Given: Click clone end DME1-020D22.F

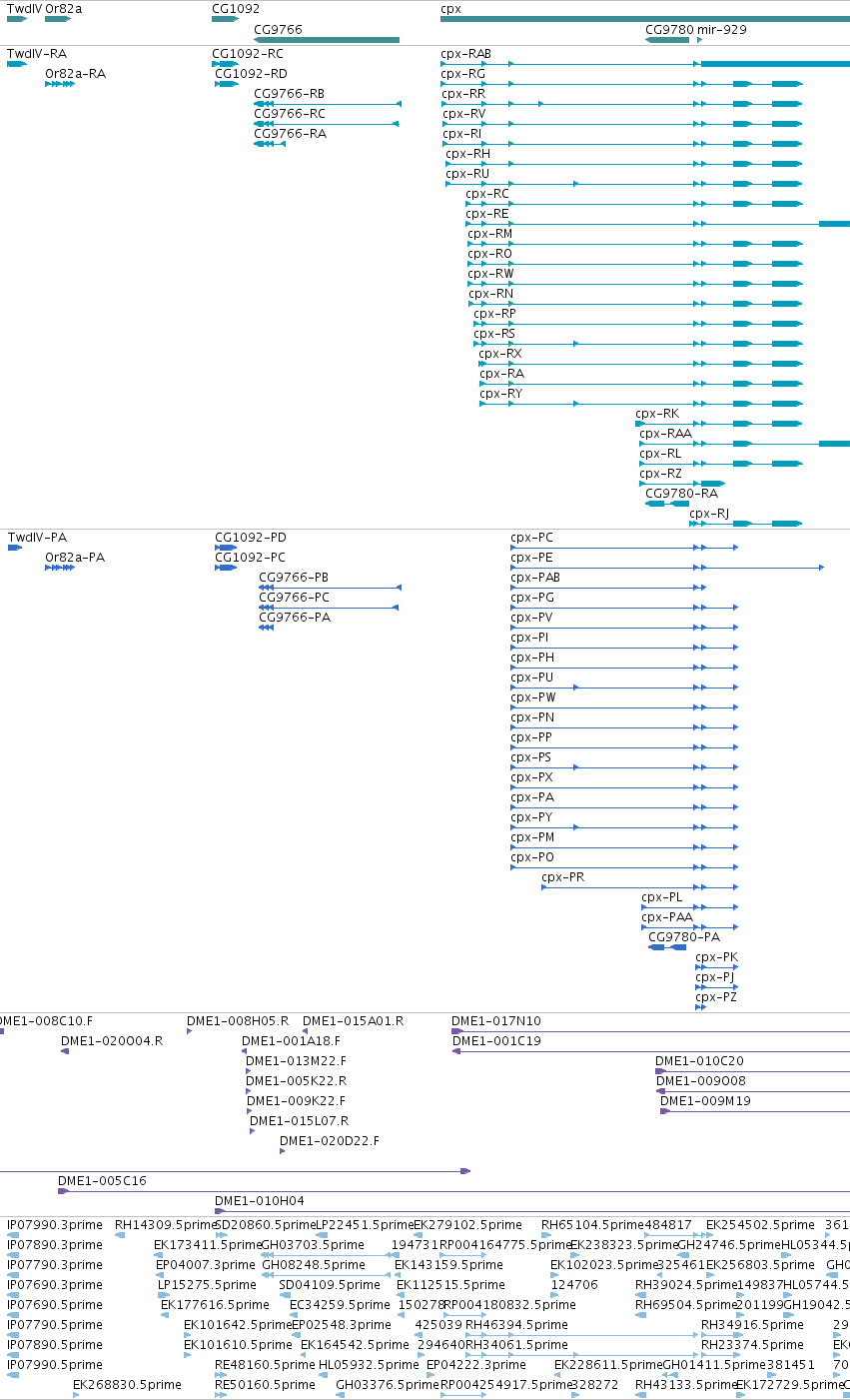Looking at the screenshot, I should 330,1141.
